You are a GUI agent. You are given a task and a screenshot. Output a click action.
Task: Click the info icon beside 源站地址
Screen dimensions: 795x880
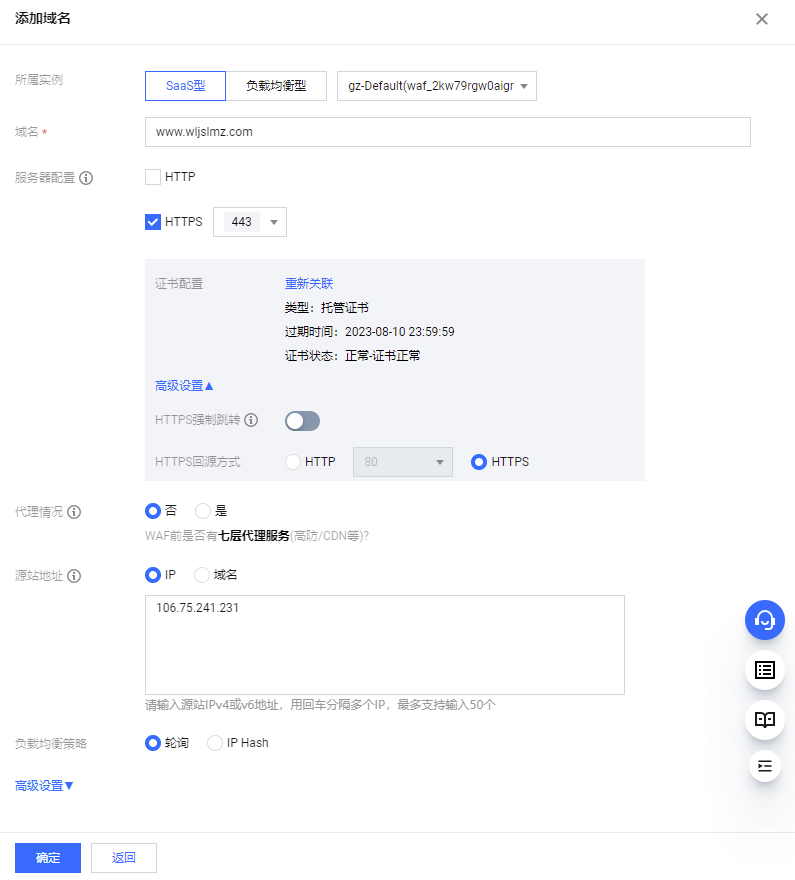(74, 576)
